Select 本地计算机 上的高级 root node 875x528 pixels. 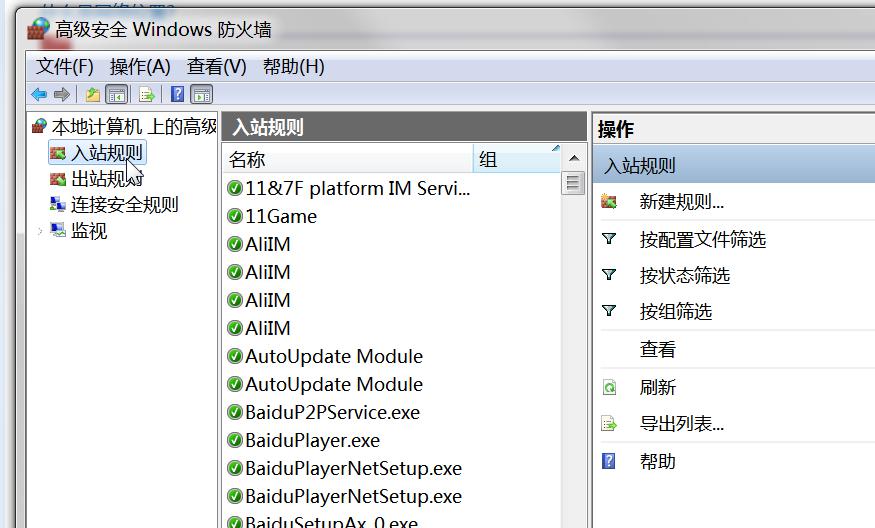click(134, 127)
